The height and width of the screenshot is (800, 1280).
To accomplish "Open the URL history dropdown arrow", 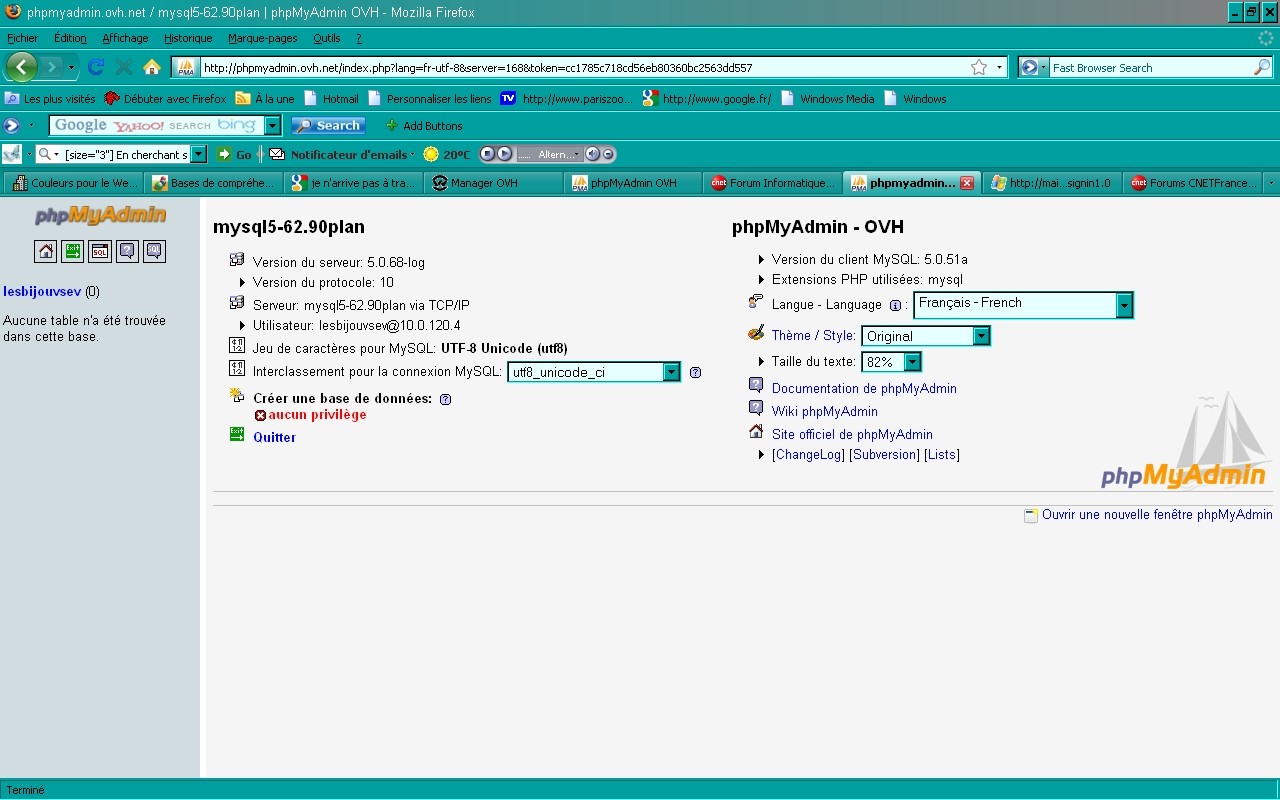I will tap(999, 68).
